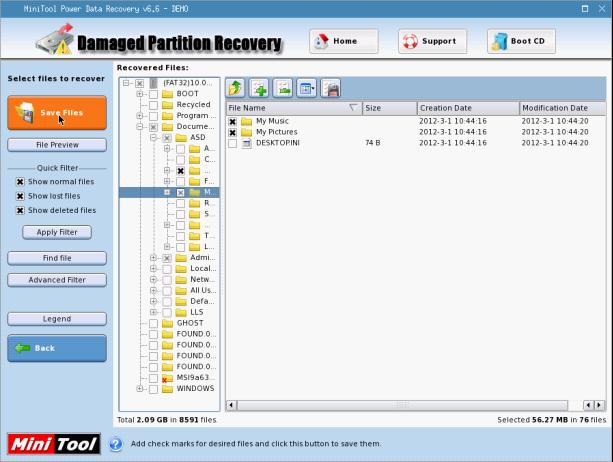Click the check-all icon with green plus
Screen dimensions: 613x462
(x=259, y=88)
